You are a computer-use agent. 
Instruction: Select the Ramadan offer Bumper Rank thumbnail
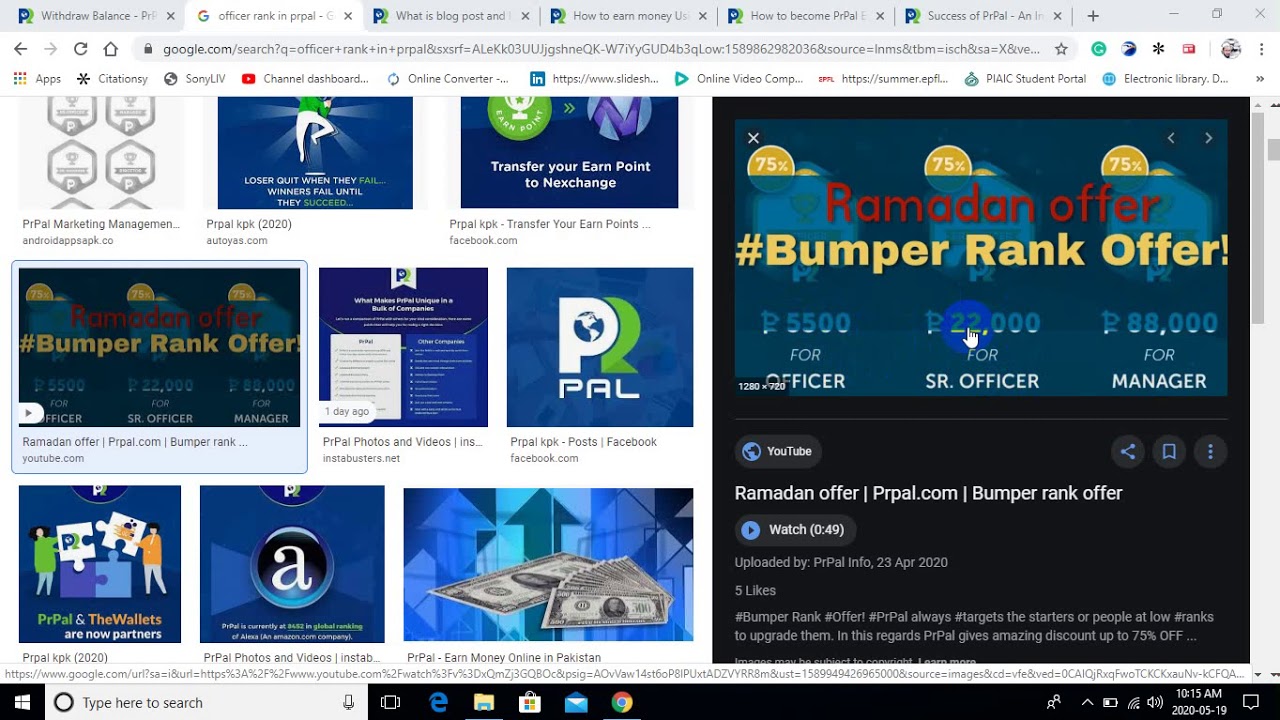point(159,347)
